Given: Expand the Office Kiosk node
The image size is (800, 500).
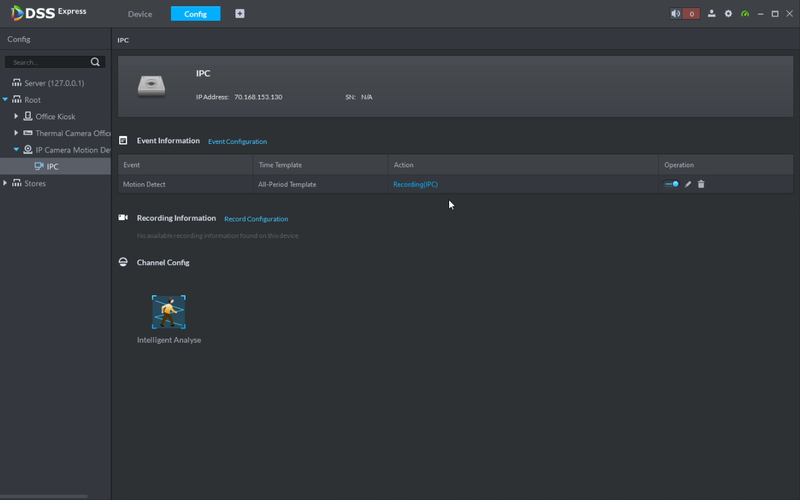Looking at the screenshot, I should click(16, 116).
